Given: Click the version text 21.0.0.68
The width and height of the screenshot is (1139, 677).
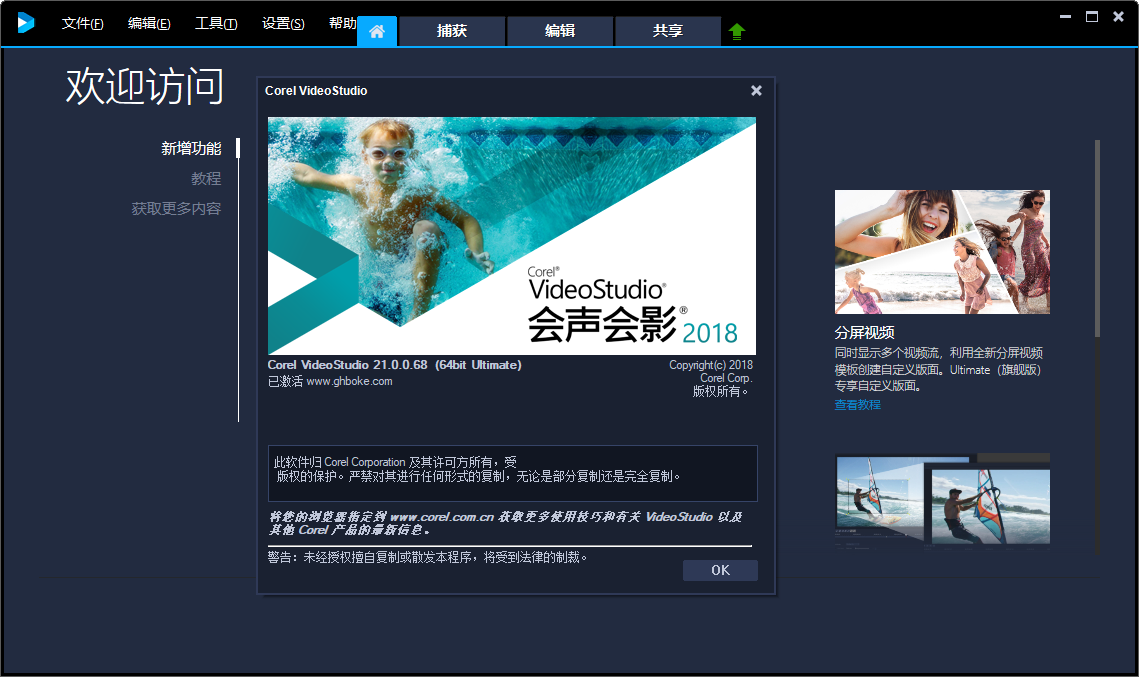Looking at the screenshot, I should pyautogui.click(x=400, y=365).
